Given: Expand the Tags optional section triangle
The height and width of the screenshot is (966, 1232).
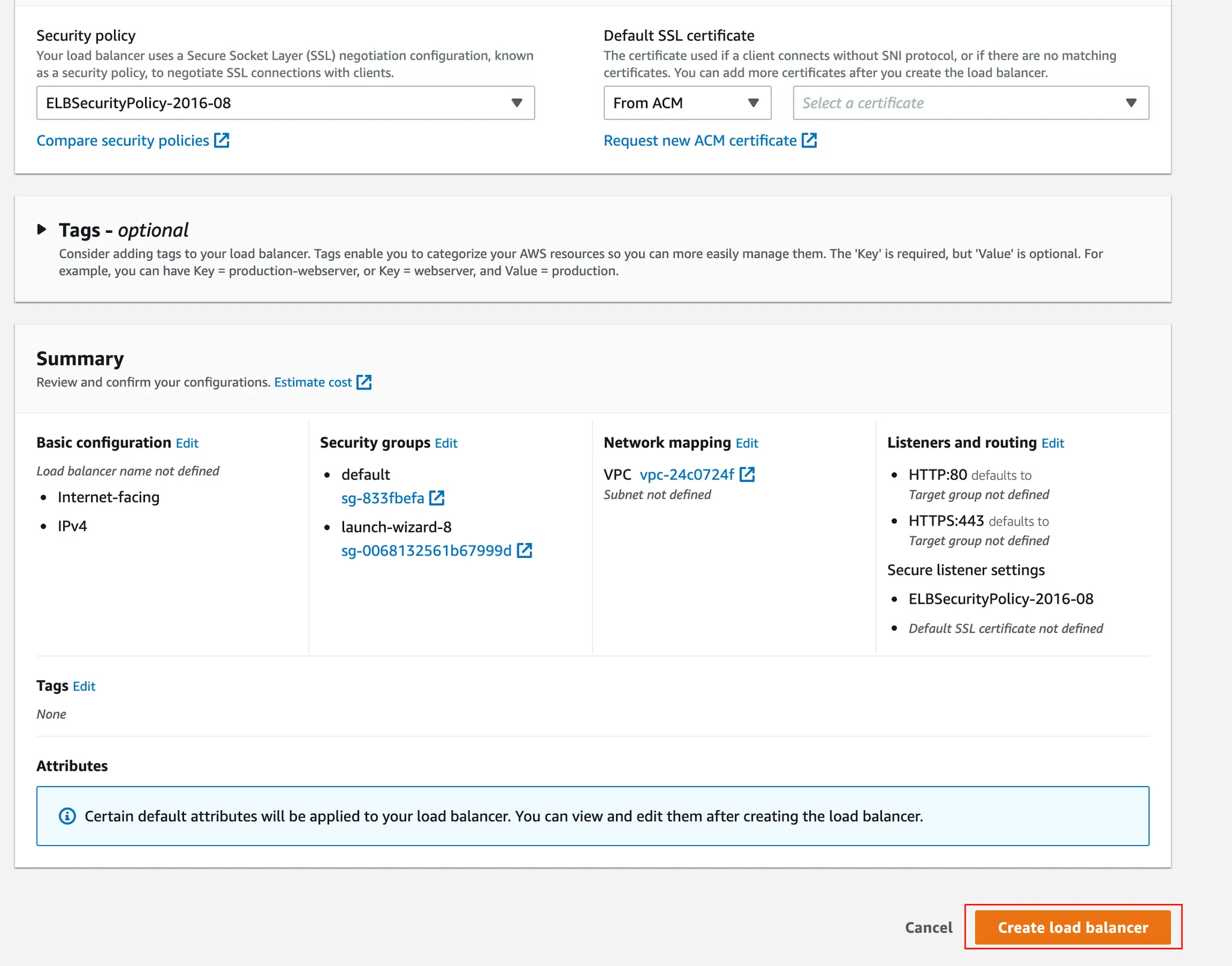Looking at the screenshot, I should (42, 229).
